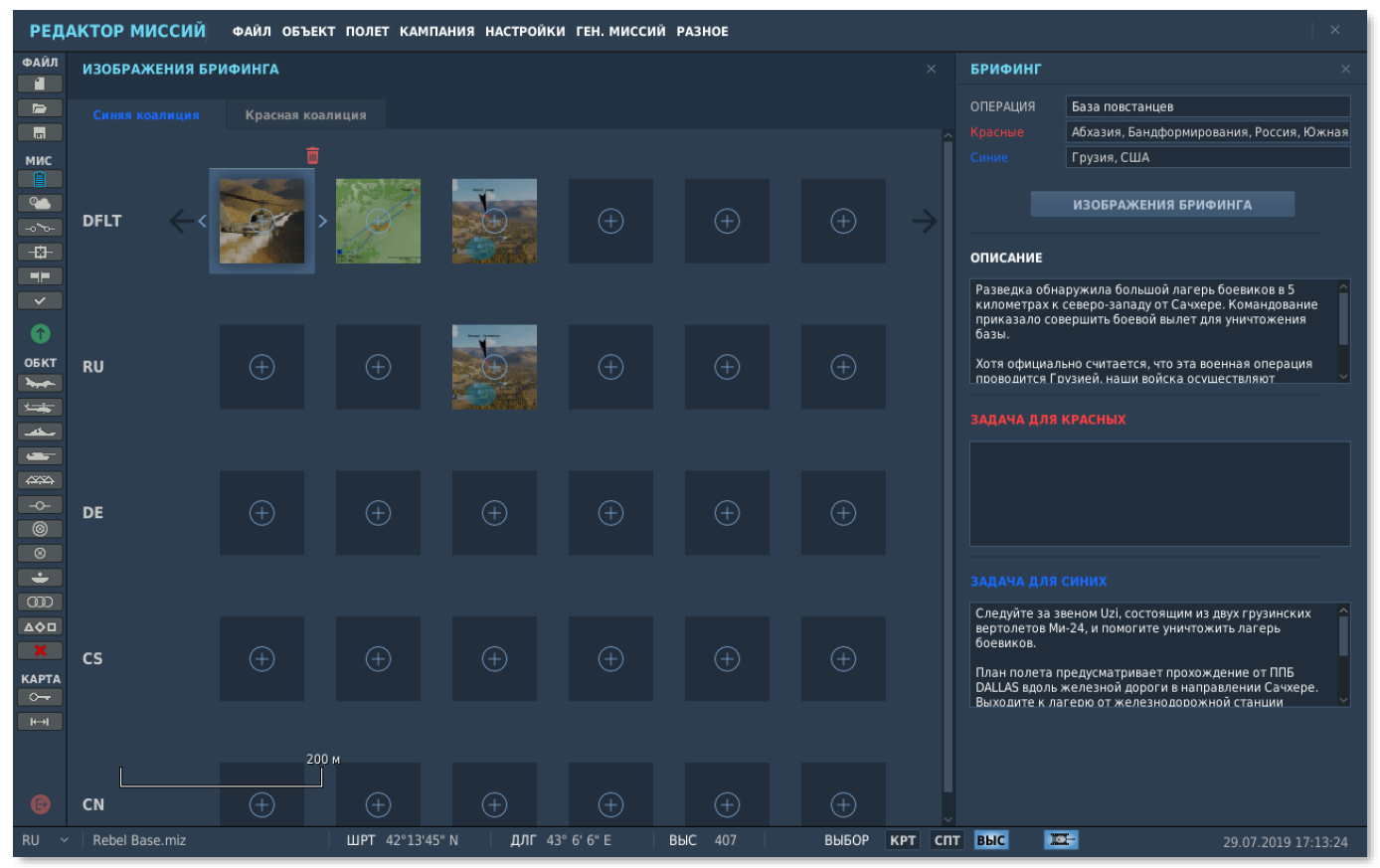This screenshot has width=1380, height=868.
Task: Click the red exit icon in the sidebar
Action: pyautogui.click(x=40, y=804)
